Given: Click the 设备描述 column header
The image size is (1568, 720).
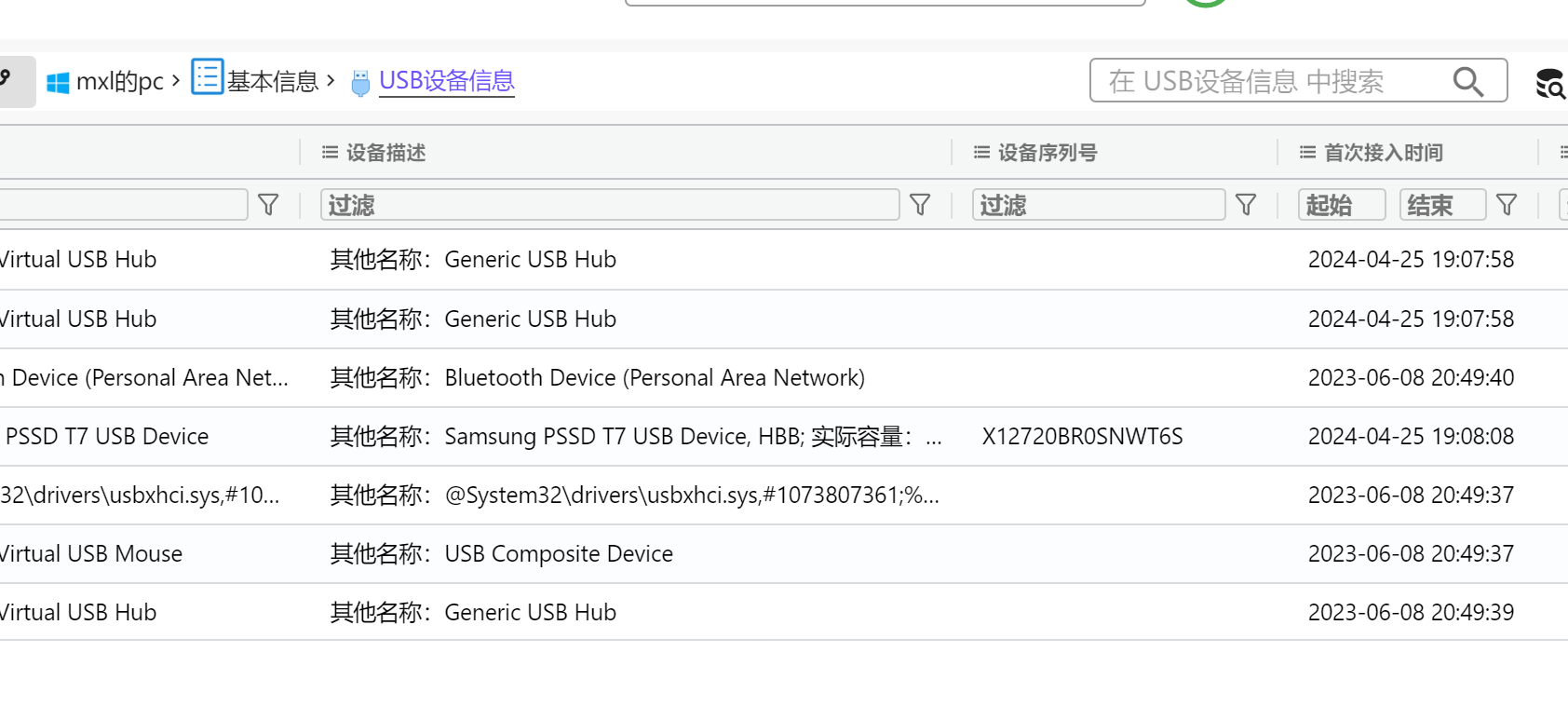Looking at the screenshot, I should pos(386,153).
